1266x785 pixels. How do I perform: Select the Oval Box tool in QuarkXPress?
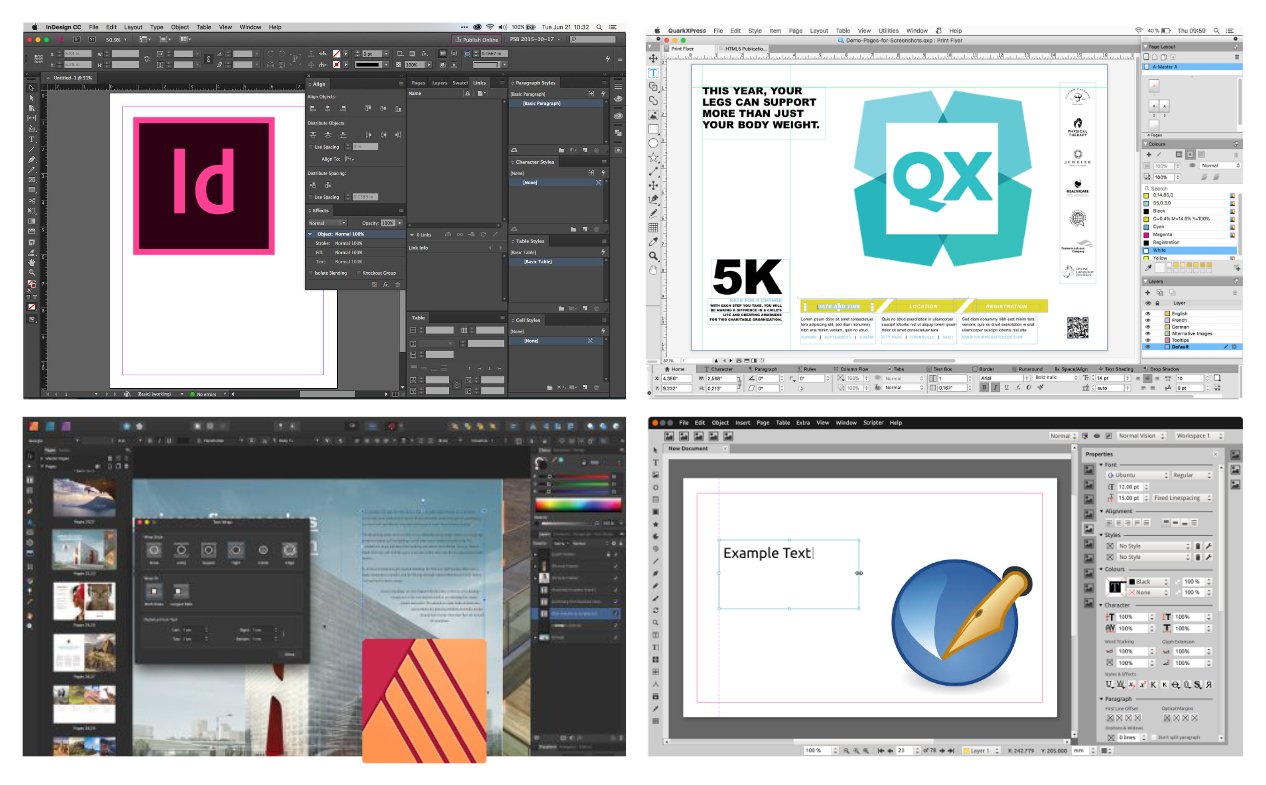pyautogui.click(x=654, y=143)
